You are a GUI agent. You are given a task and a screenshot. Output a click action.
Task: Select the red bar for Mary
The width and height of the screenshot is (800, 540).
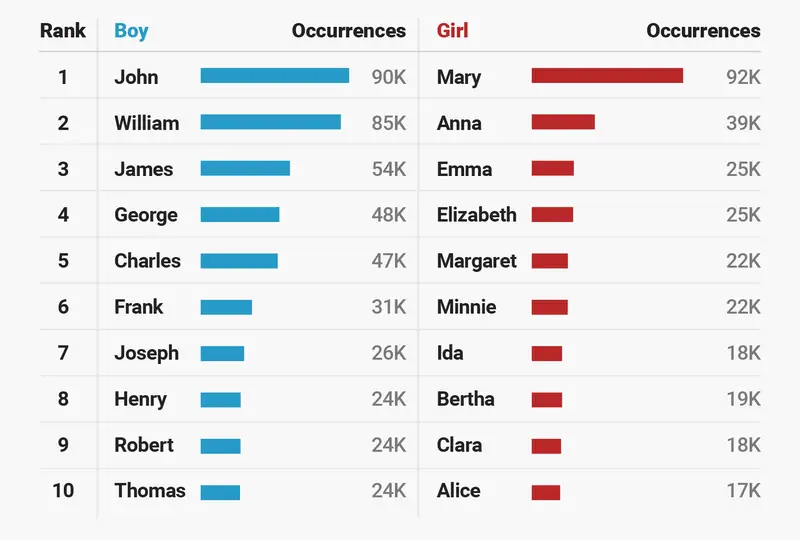tap(607, 76)
